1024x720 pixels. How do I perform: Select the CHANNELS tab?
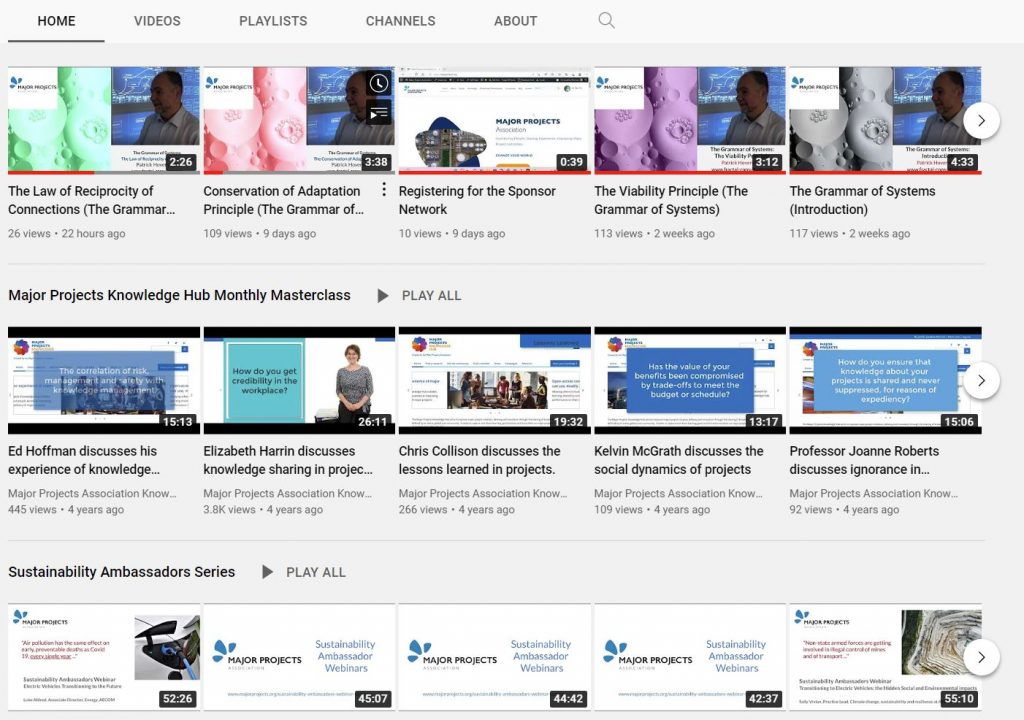(x=400, y=21)
